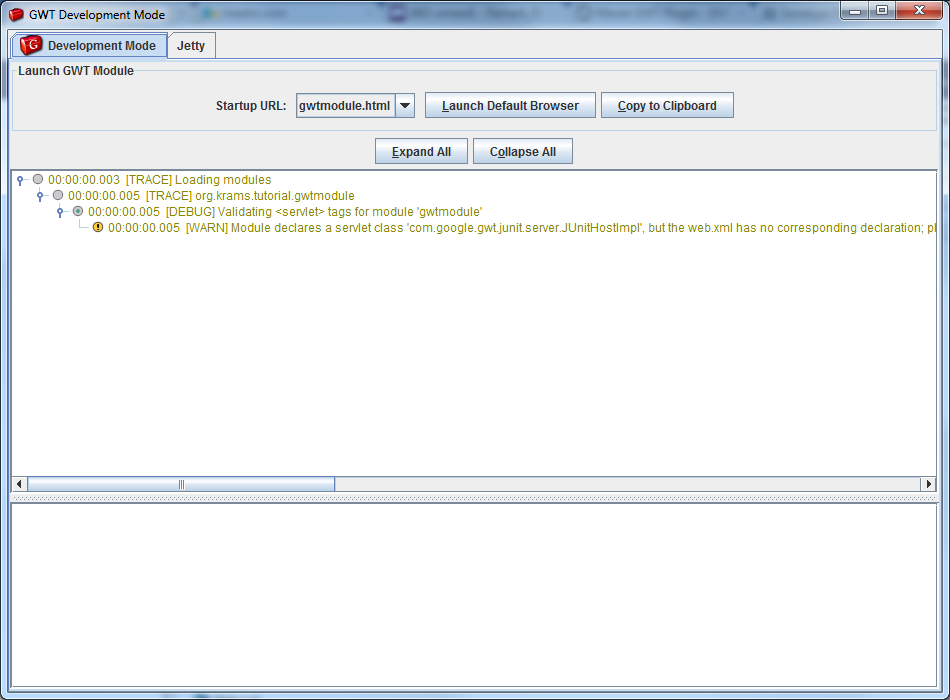Image resolution: width=950 pixels, height=700 pixels.
Task: Open the Startup URL dropdown
Action: [406, 104]
